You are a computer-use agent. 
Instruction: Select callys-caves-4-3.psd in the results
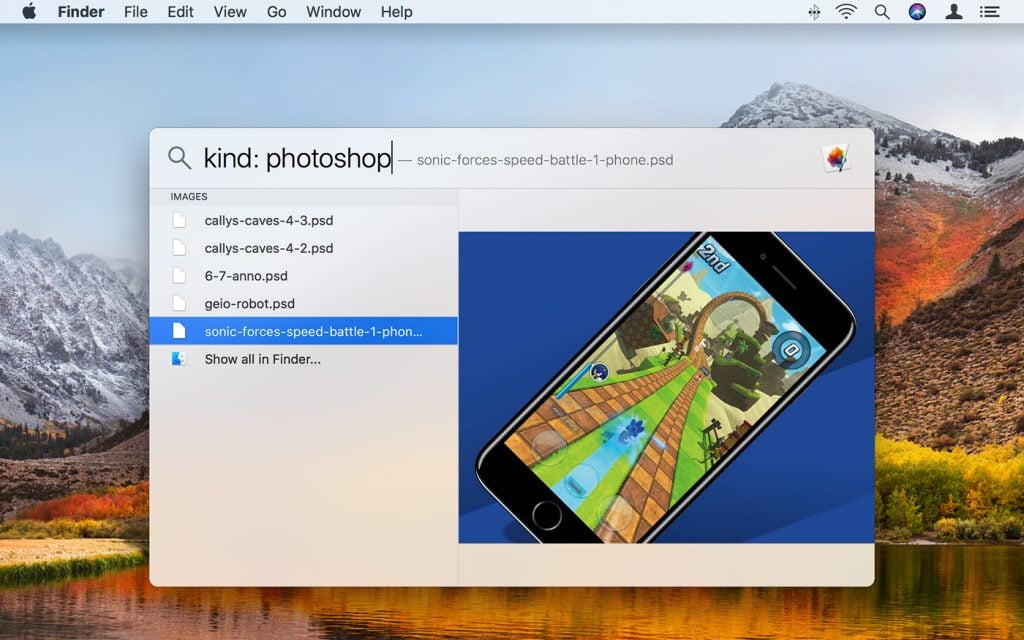coord(268,220)
